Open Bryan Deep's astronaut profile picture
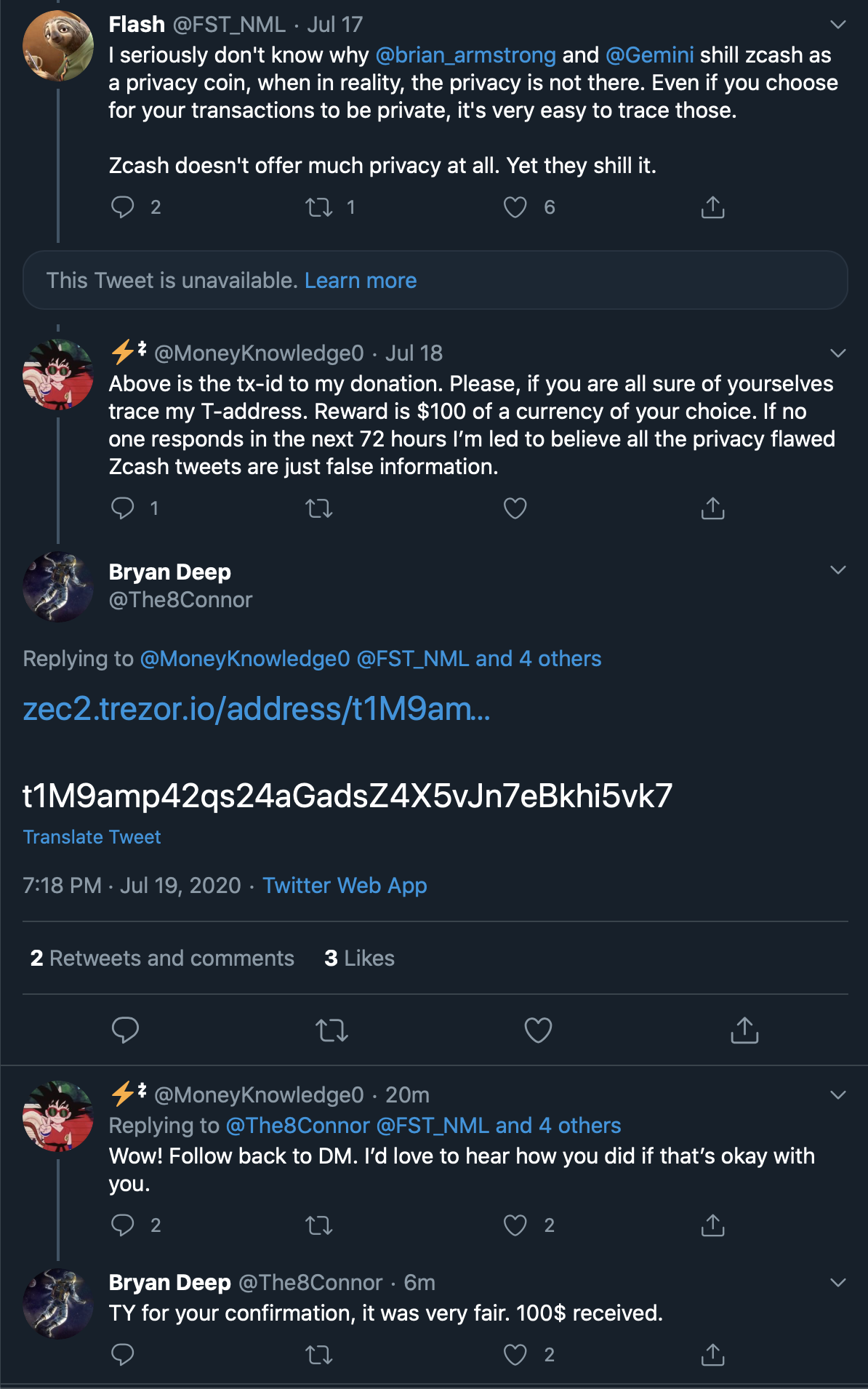Screen dimensions: 868x1389 tap(58, 587)
